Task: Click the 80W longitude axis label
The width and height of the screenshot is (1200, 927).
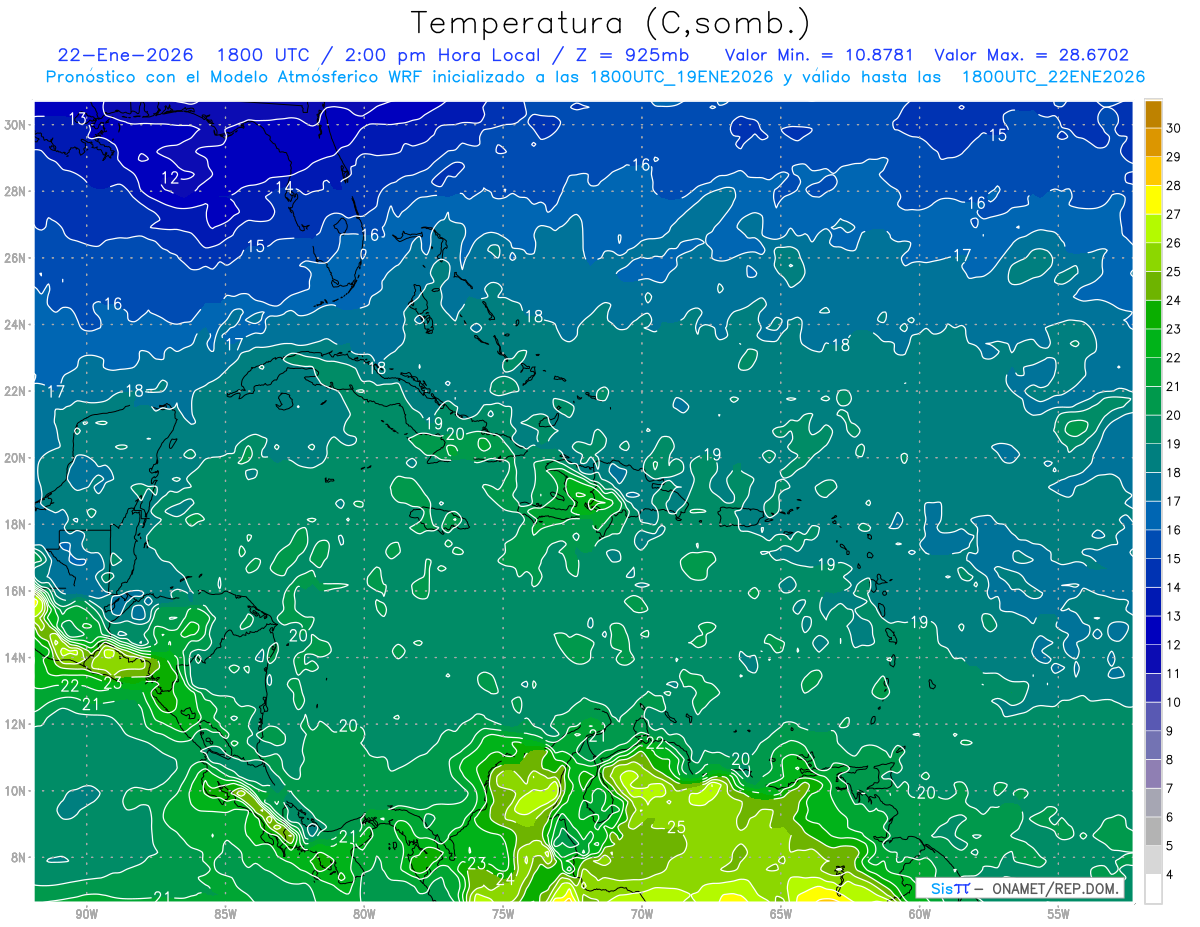Action: click(x=364, y=914)
